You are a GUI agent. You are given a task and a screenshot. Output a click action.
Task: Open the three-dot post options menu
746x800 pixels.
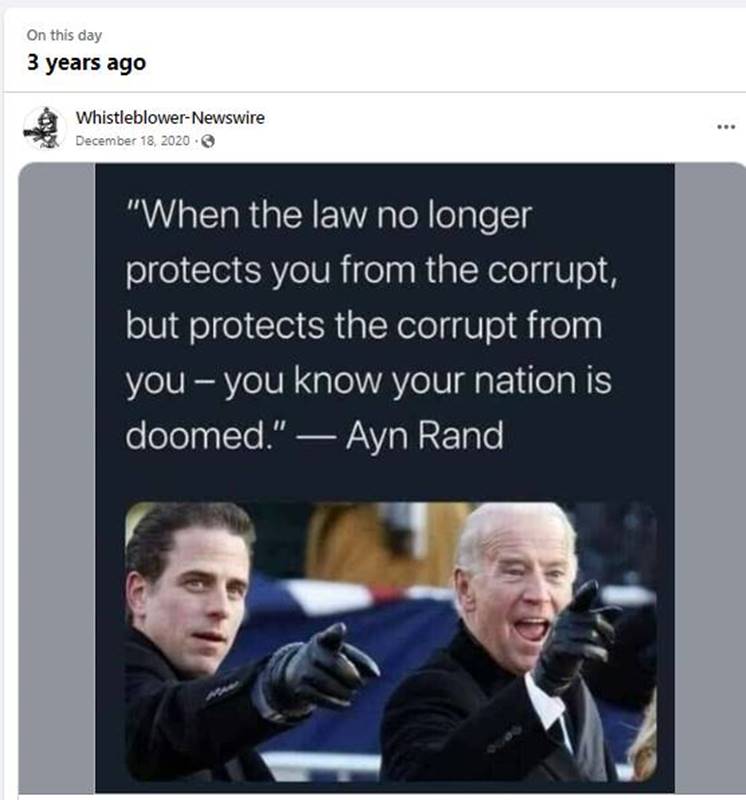click(726, 127)
